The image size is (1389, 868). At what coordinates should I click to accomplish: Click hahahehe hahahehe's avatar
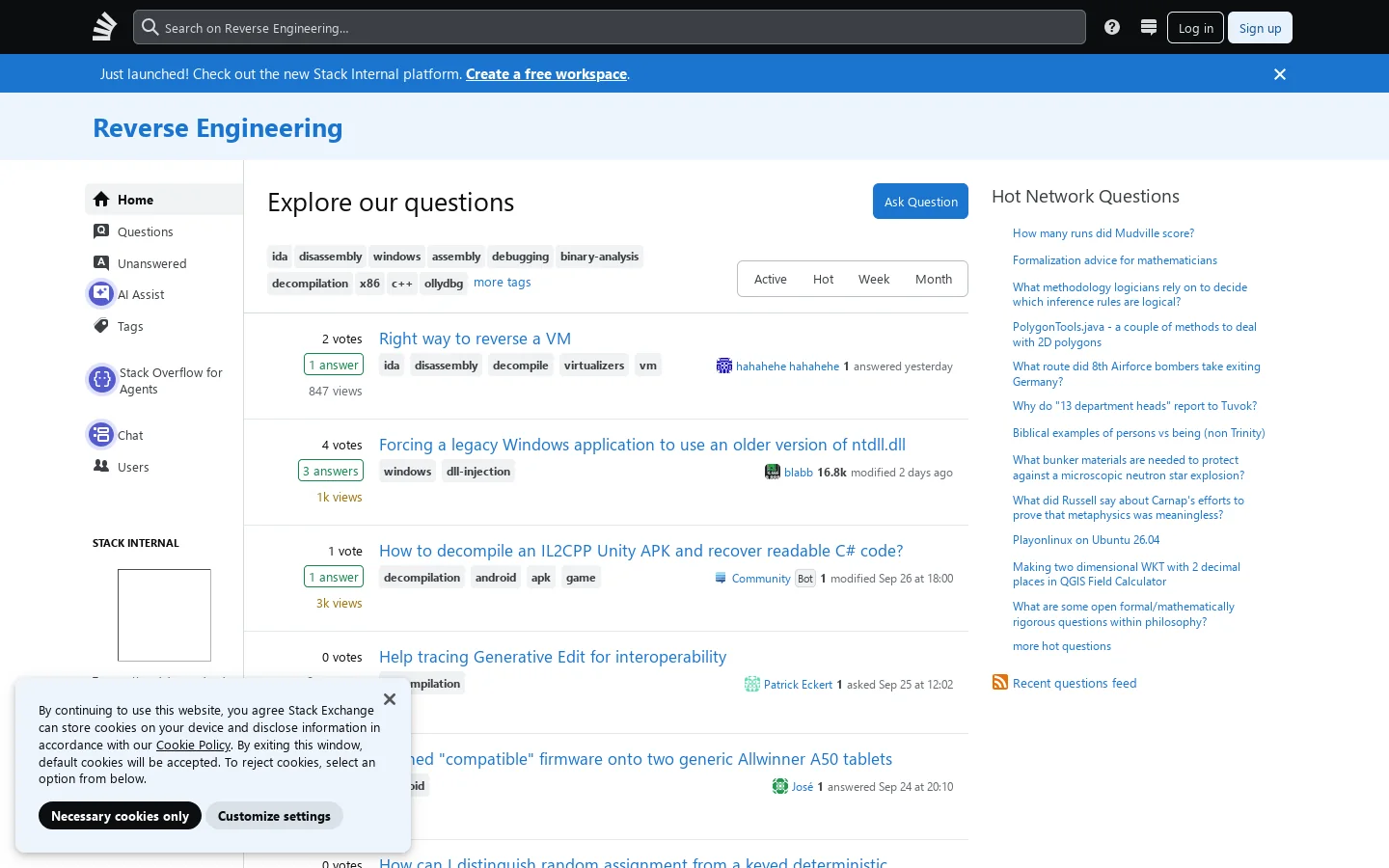click(724, 366)
